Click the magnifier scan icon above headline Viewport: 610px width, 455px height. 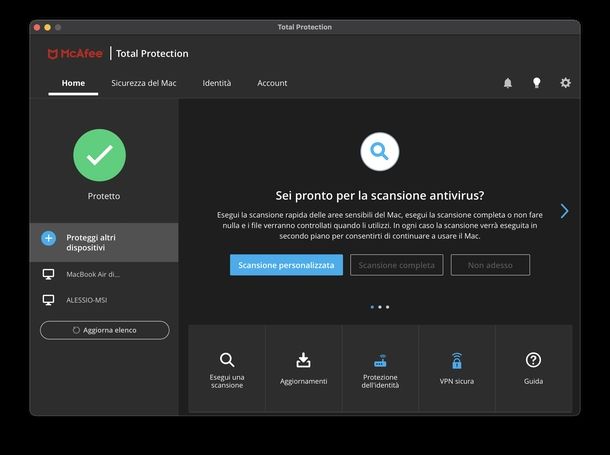(380, 151)
